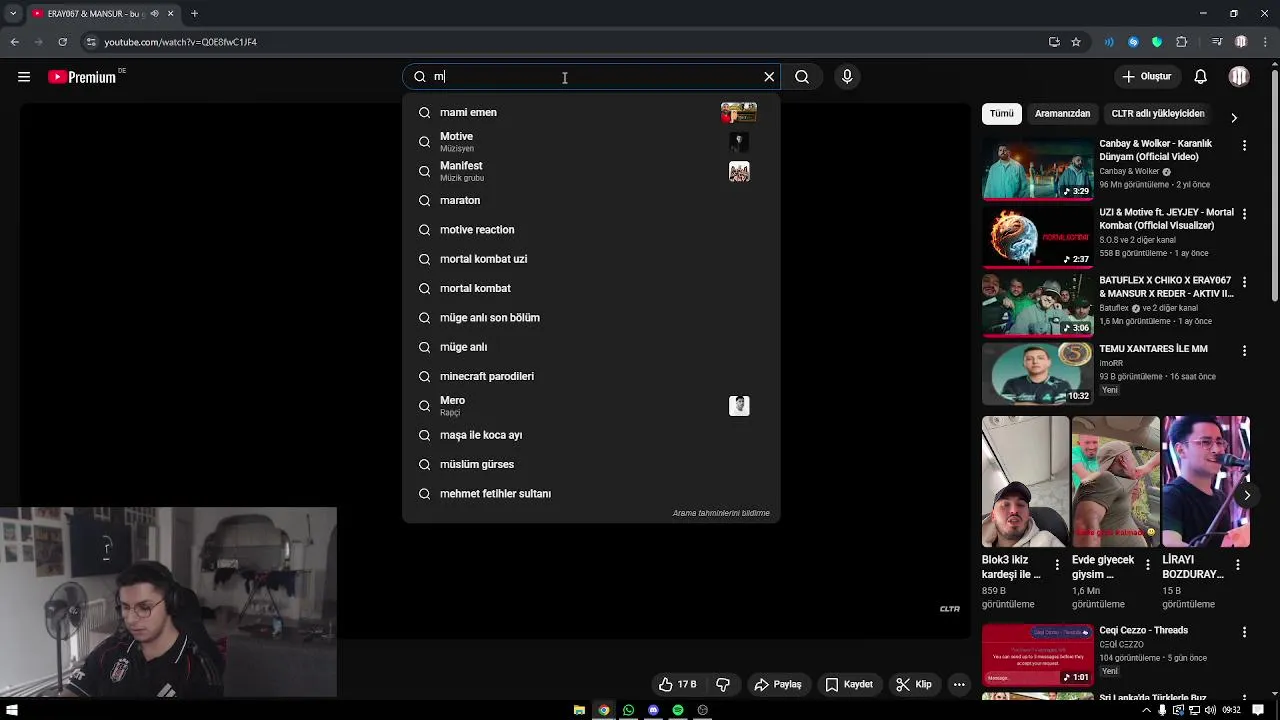The height and width of the screenshot is (720, 1280).
Task: Select 'müslüm gürses' suggestion
Action: pyautogui.click(x=590, y=464)
